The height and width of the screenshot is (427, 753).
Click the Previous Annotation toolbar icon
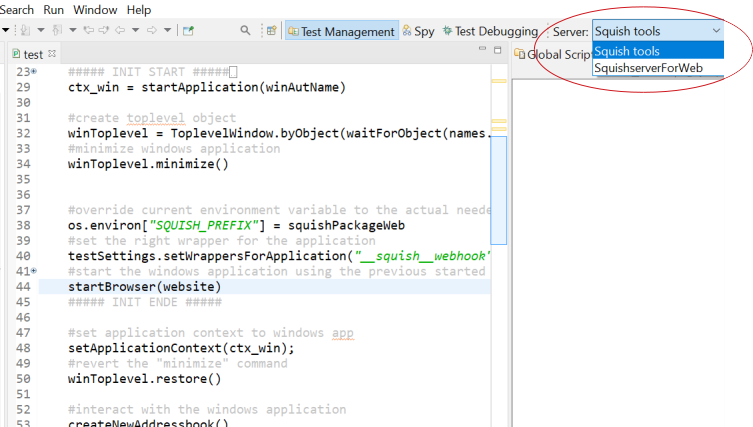point(55,31)
